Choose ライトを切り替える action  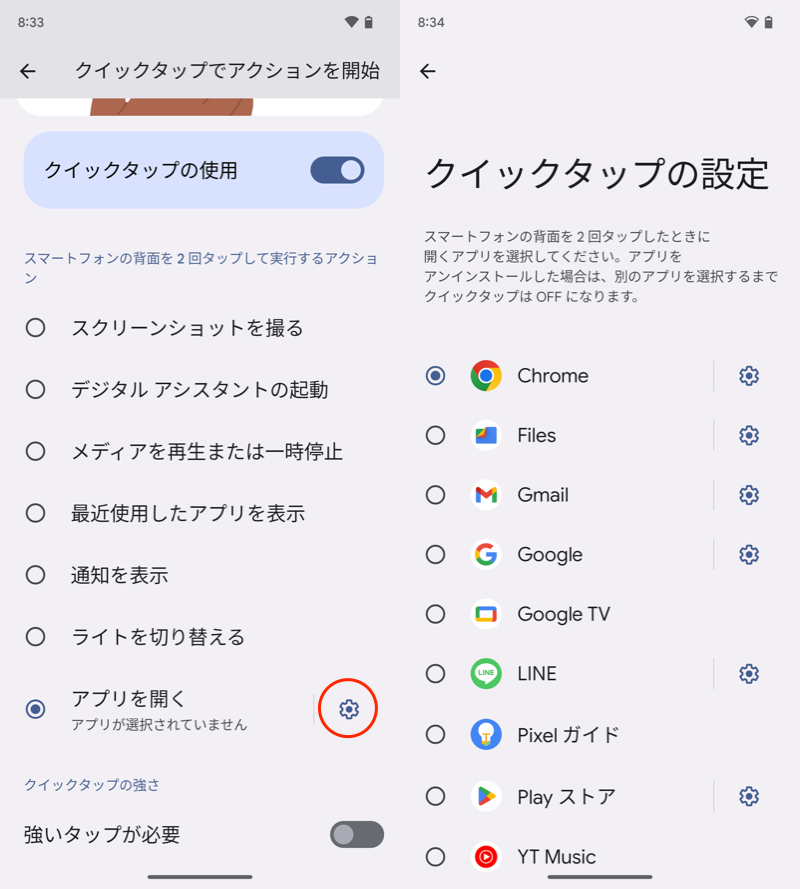click(36, 637)
